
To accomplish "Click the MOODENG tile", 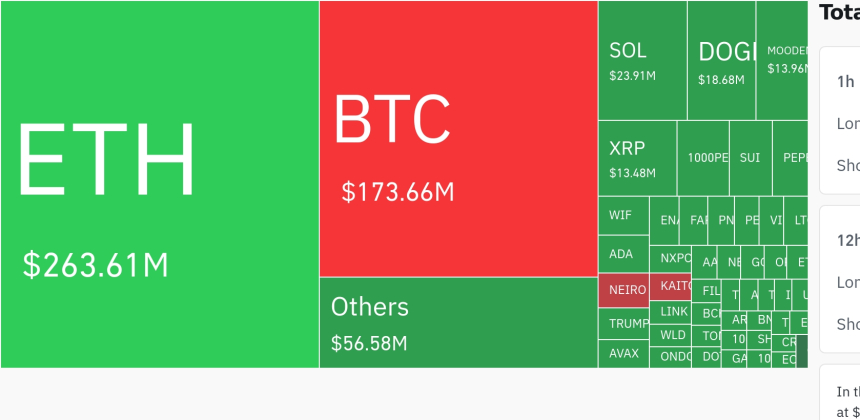I will pos(782,60).
